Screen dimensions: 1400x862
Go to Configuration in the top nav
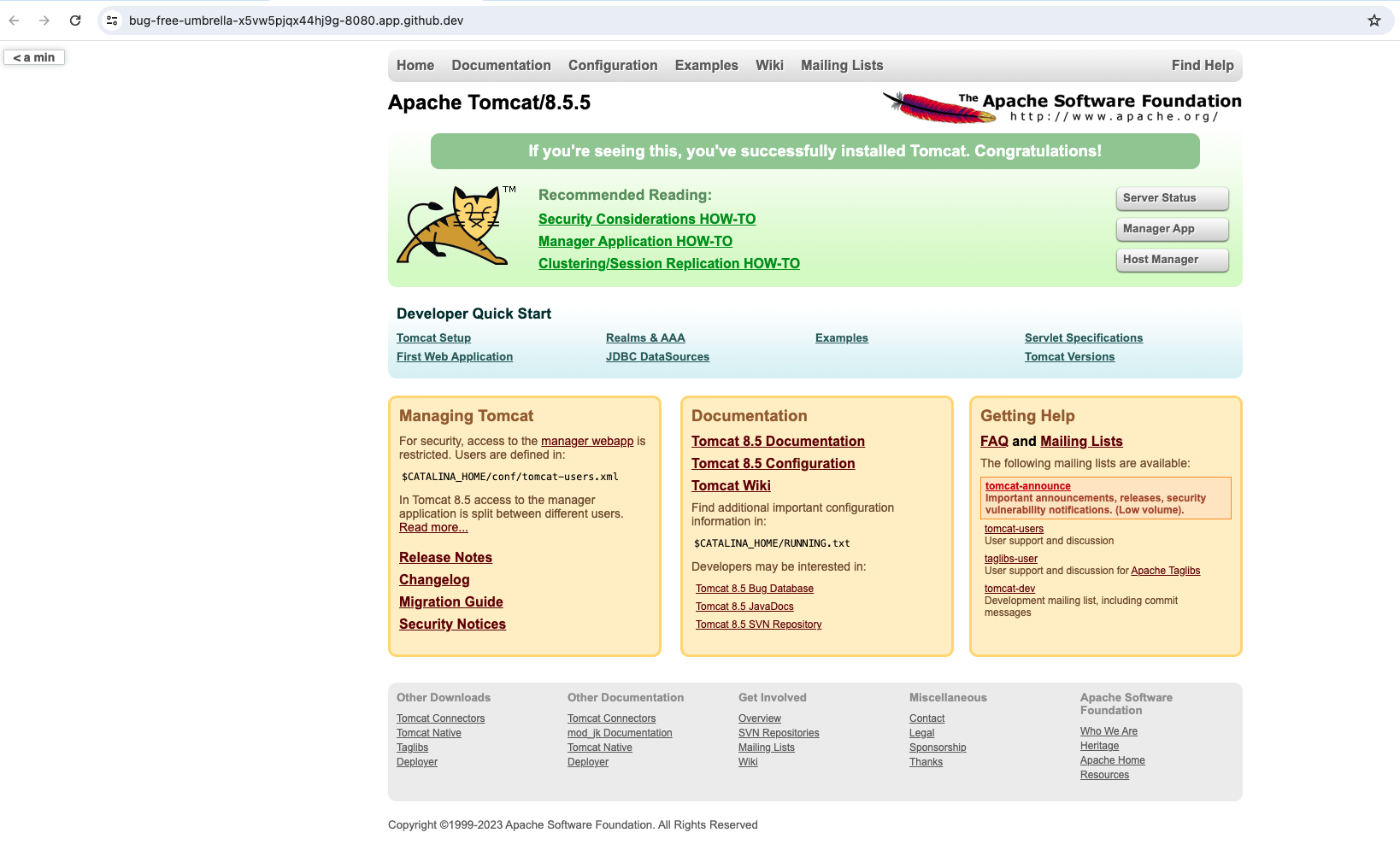(613, 66)
